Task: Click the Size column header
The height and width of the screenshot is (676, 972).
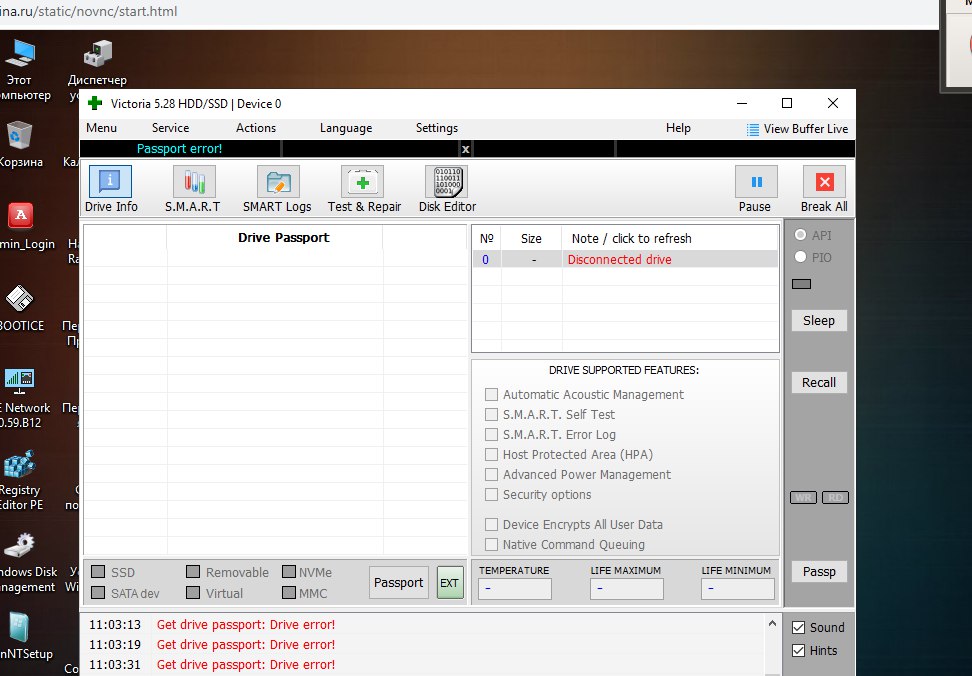Action: pos(531,239)
